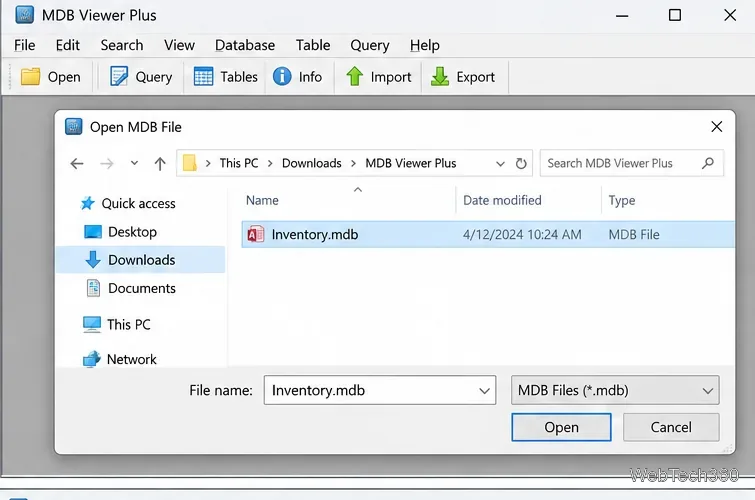Click the Query toolbar icon
Viewport: 755px width, 500px height.
tap(118, 77)
